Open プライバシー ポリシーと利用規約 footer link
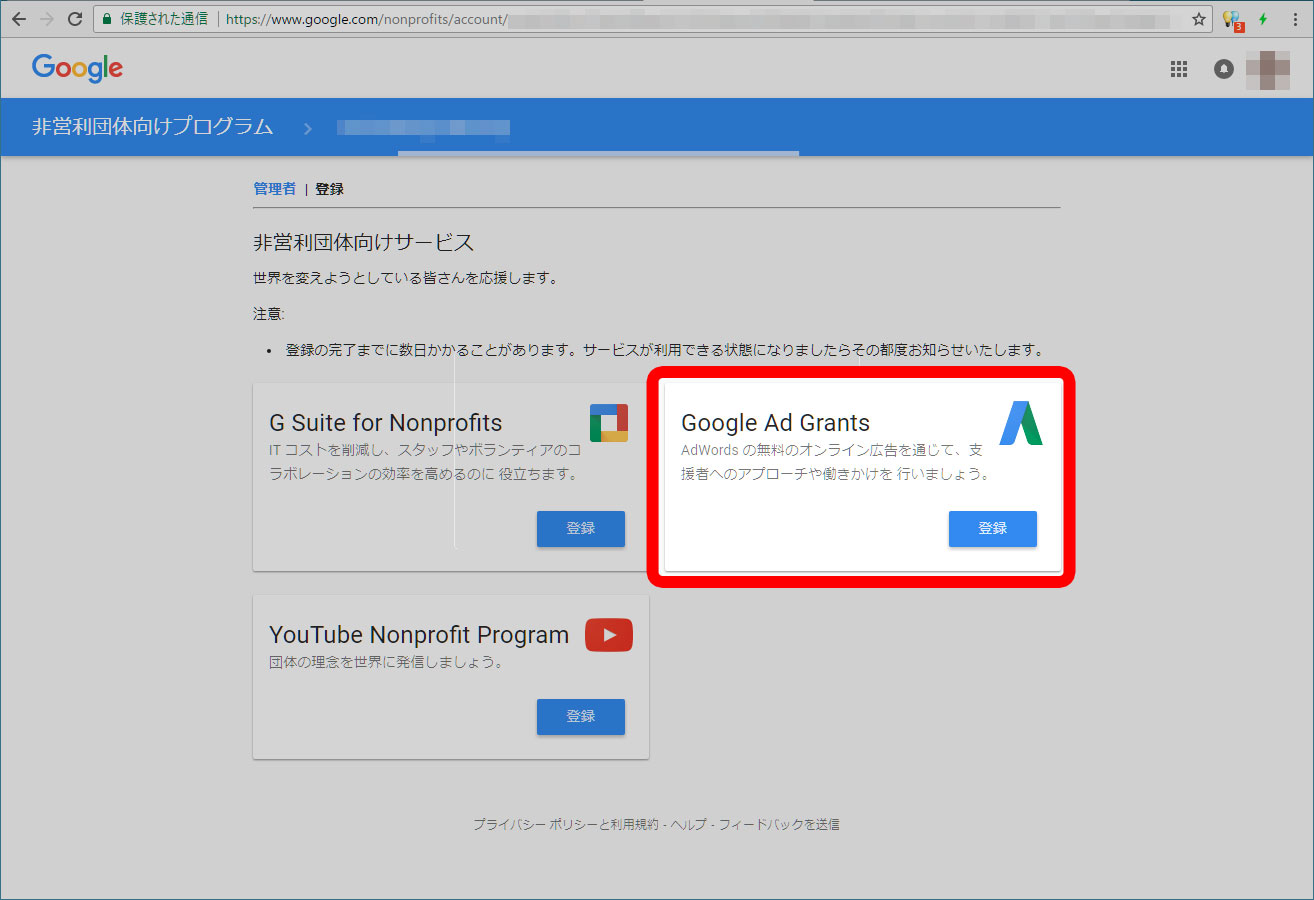1314x900 pixels. pyautogui.click(x=566, y=825)
